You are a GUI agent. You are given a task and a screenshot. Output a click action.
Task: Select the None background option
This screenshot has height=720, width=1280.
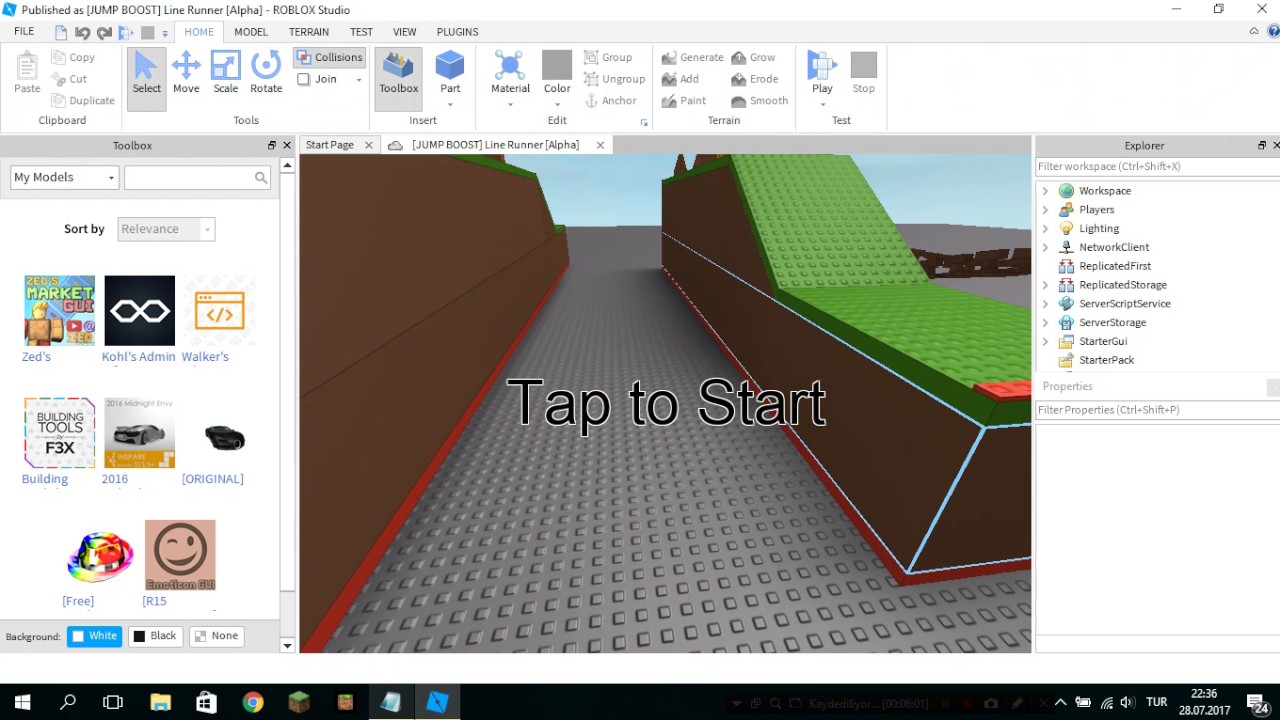tap(216, 636)
